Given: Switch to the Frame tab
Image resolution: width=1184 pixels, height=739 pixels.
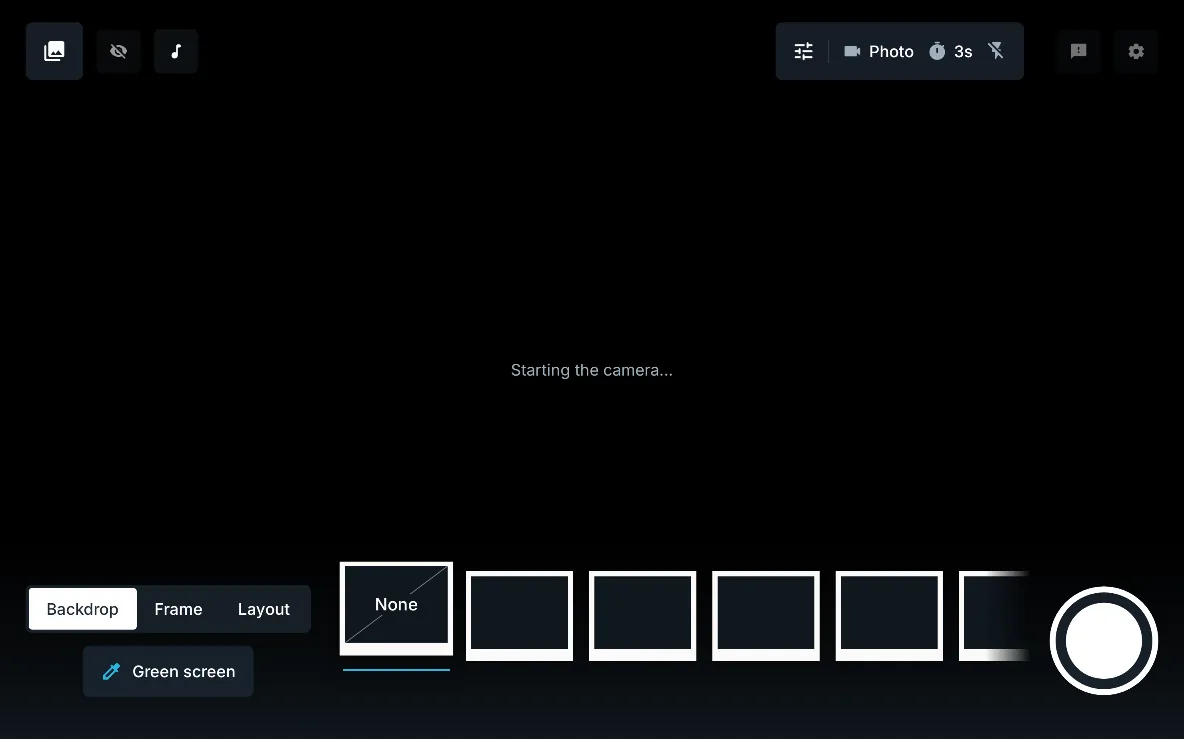Looking at the screenshot, I should [178, 609].
